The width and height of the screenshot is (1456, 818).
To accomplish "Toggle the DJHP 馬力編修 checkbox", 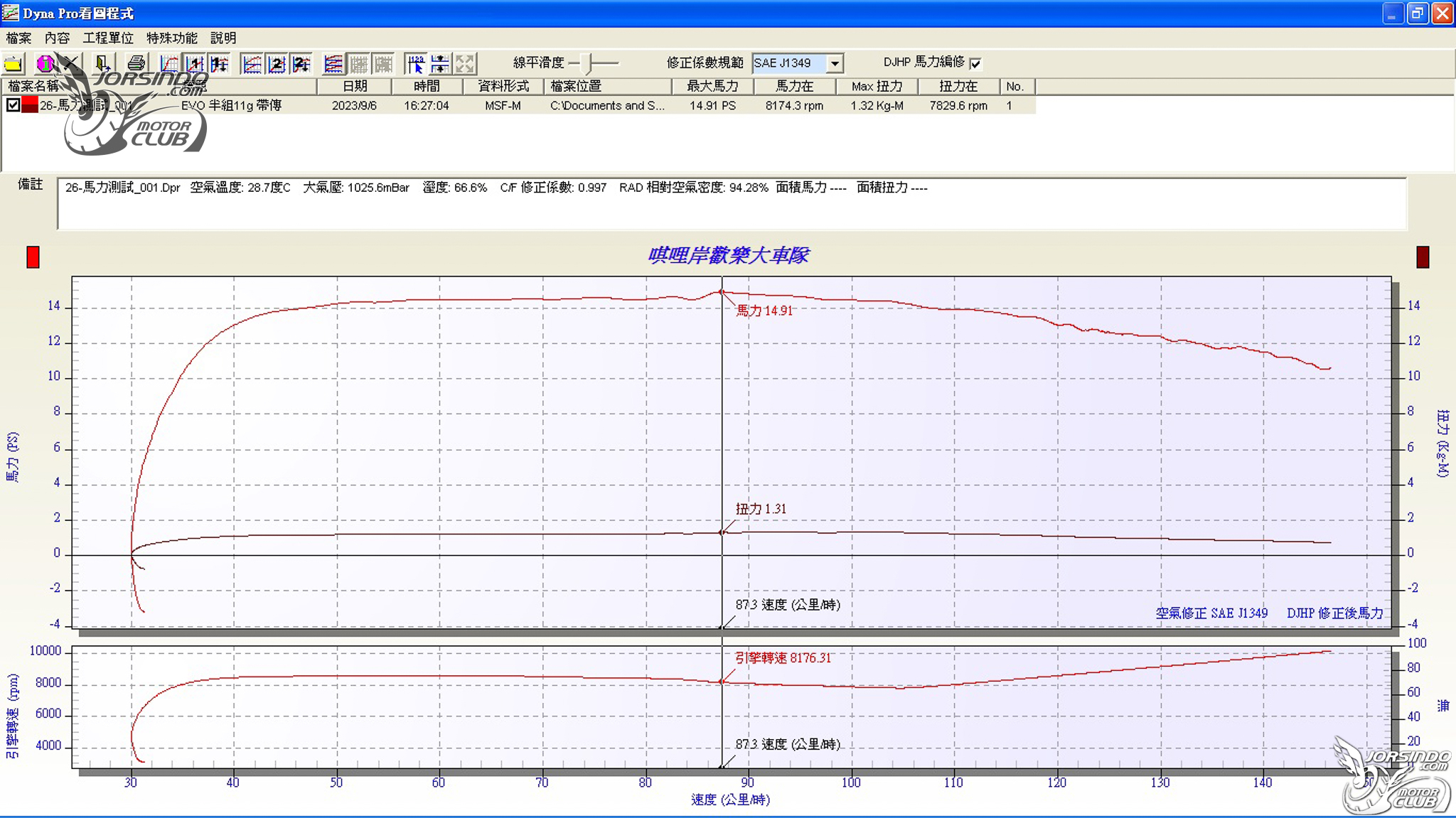I will coord(975,63).
